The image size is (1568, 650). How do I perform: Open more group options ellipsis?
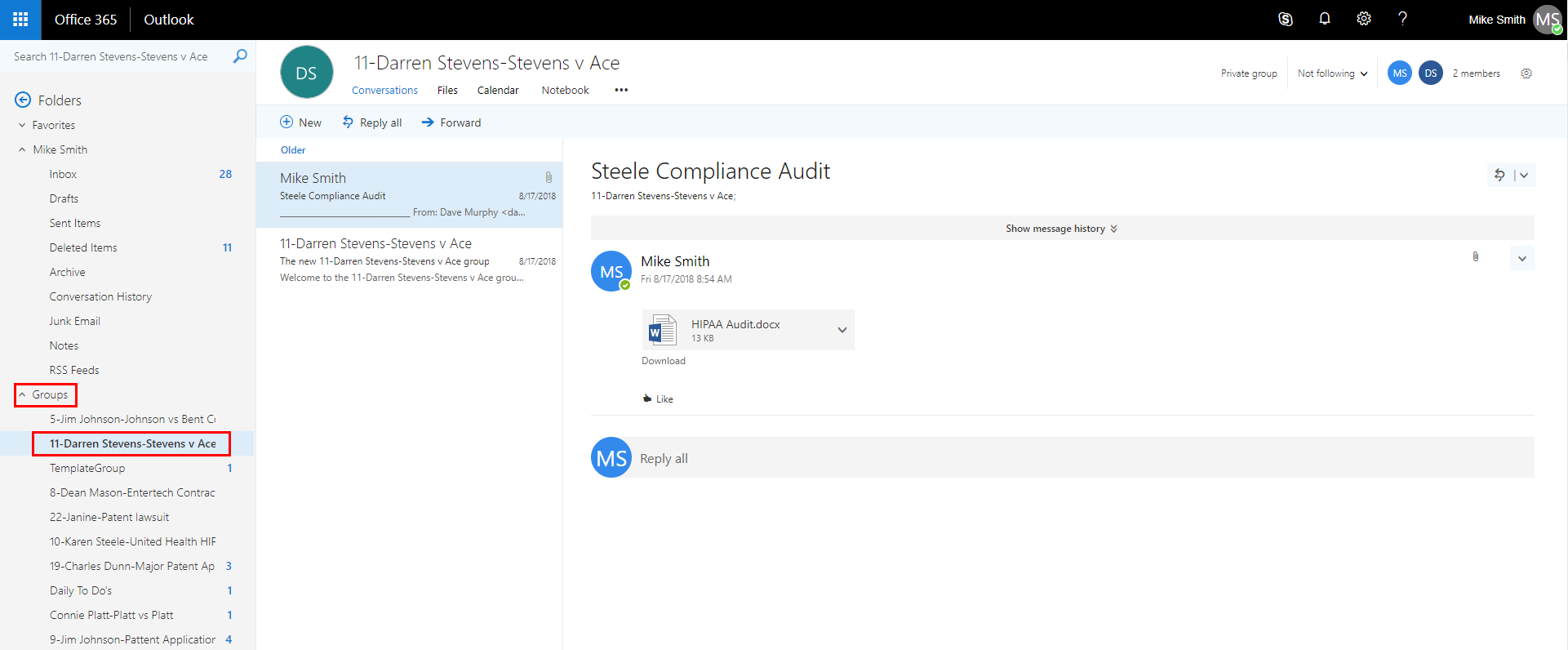click(x=621, y=90)
